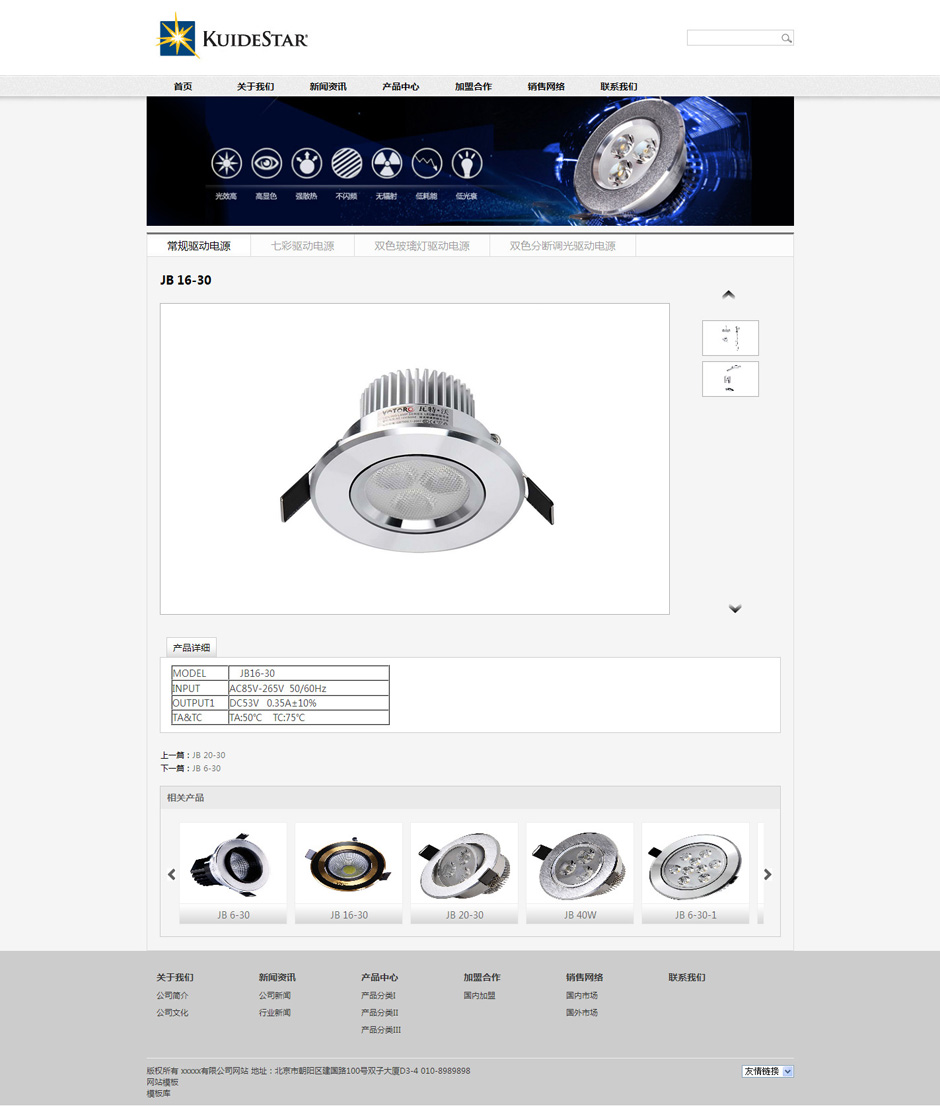Click the main JB 16-30 product image
940x1110 pixels.
415,459
